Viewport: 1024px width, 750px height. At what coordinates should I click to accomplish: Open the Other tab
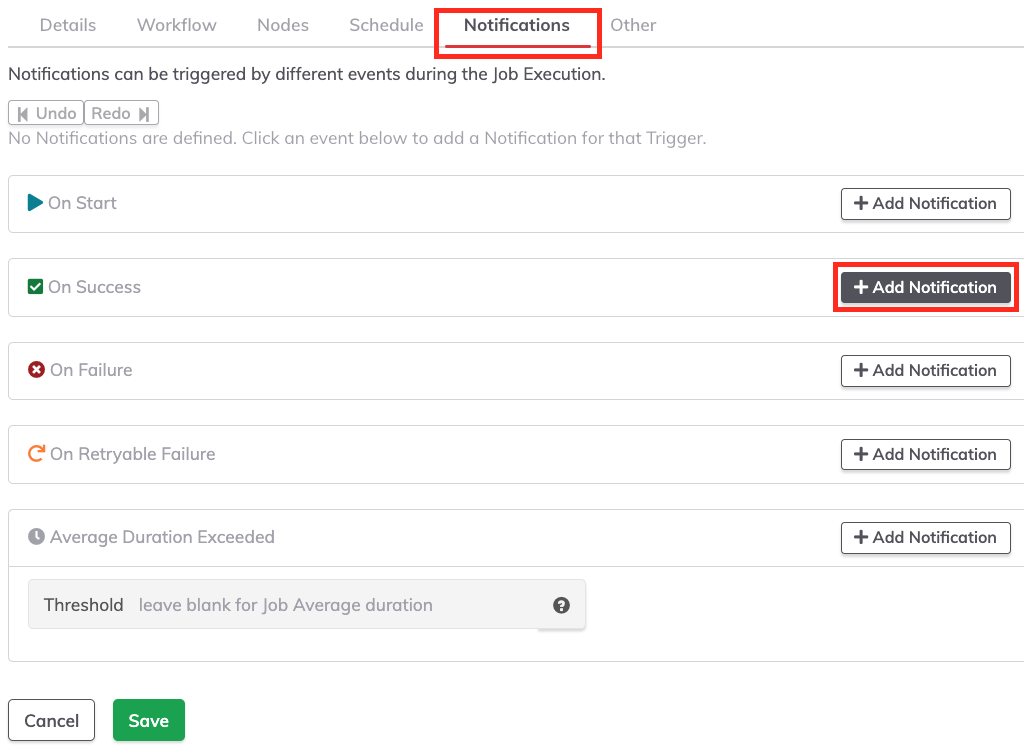[x=633, y=25]
